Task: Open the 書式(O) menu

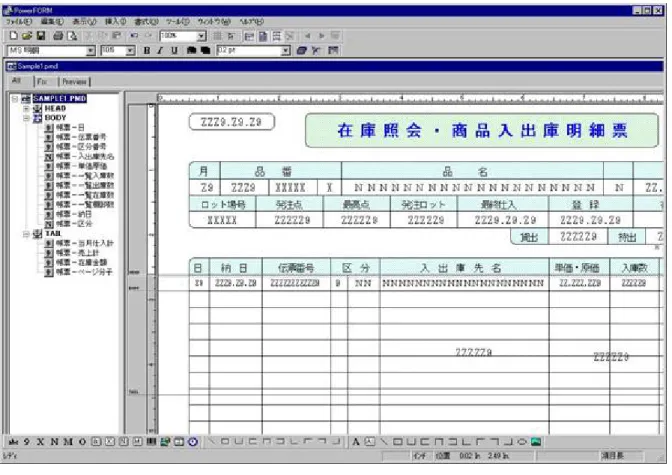Action: click(x=146, y=21)
